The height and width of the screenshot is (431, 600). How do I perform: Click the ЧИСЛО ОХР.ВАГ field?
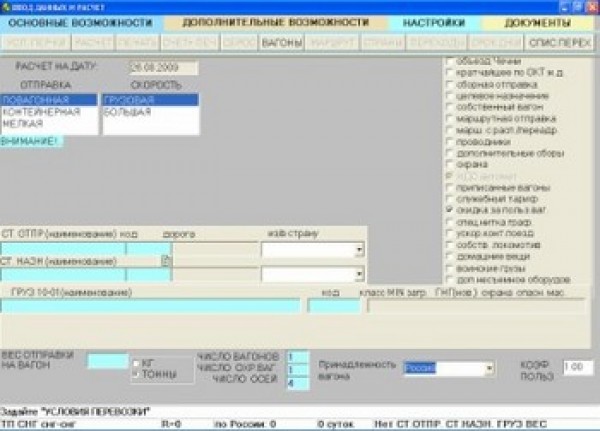(x=298, y=370)
